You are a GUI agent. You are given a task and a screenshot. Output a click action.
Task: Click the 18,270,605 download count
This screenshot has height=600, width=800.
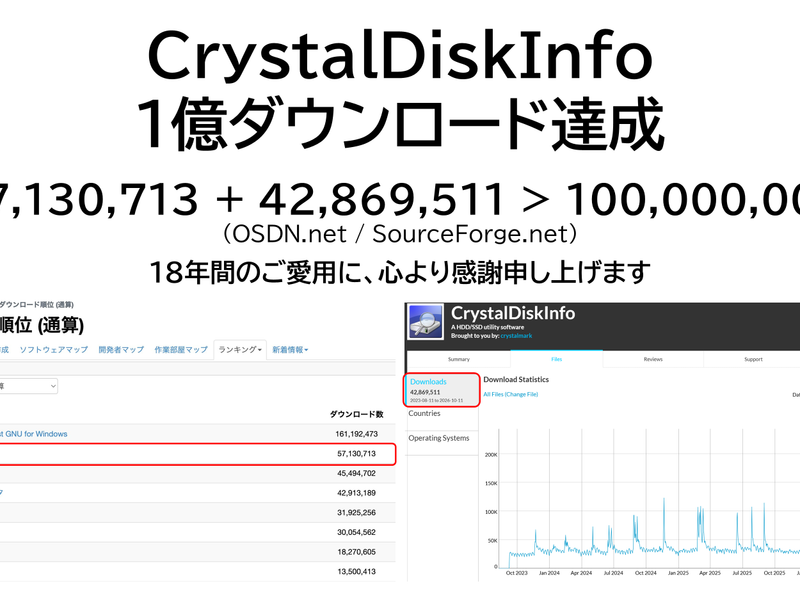[356, 552]
